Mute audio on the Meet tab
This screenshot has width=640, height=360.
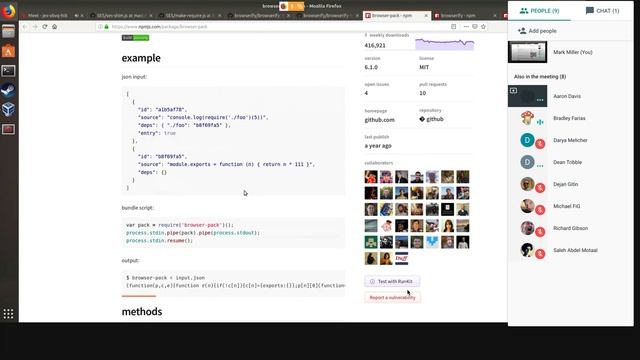click(x=76, y=16)
